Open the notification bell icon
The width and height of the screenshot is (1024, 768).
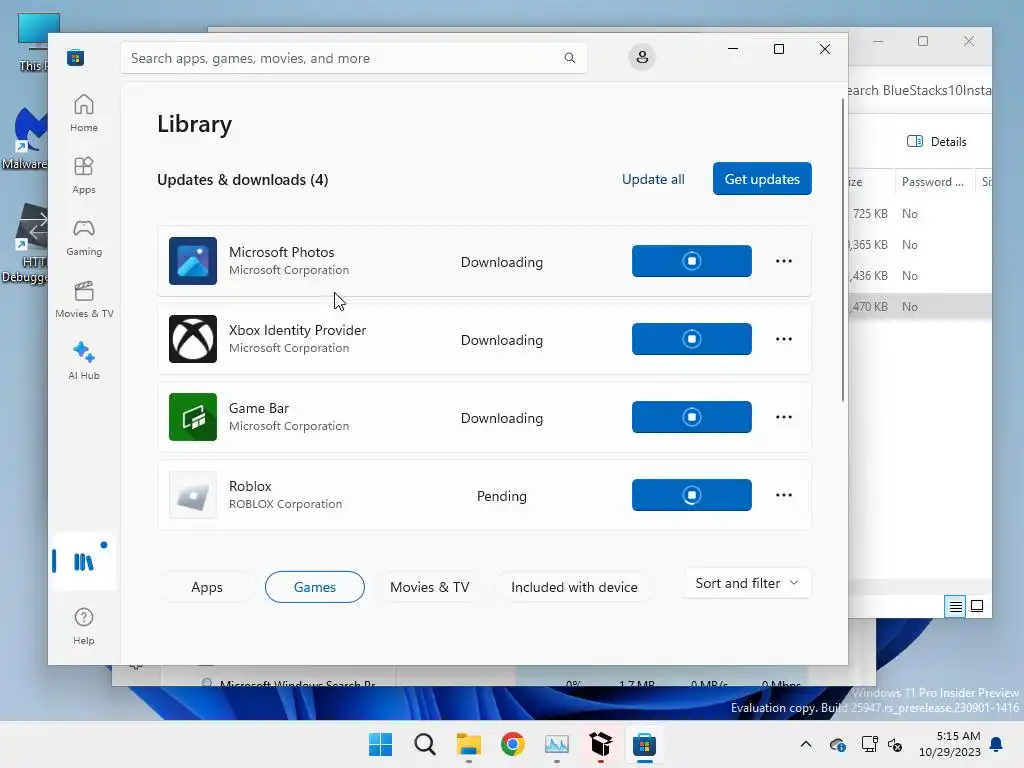pos(997,744)
